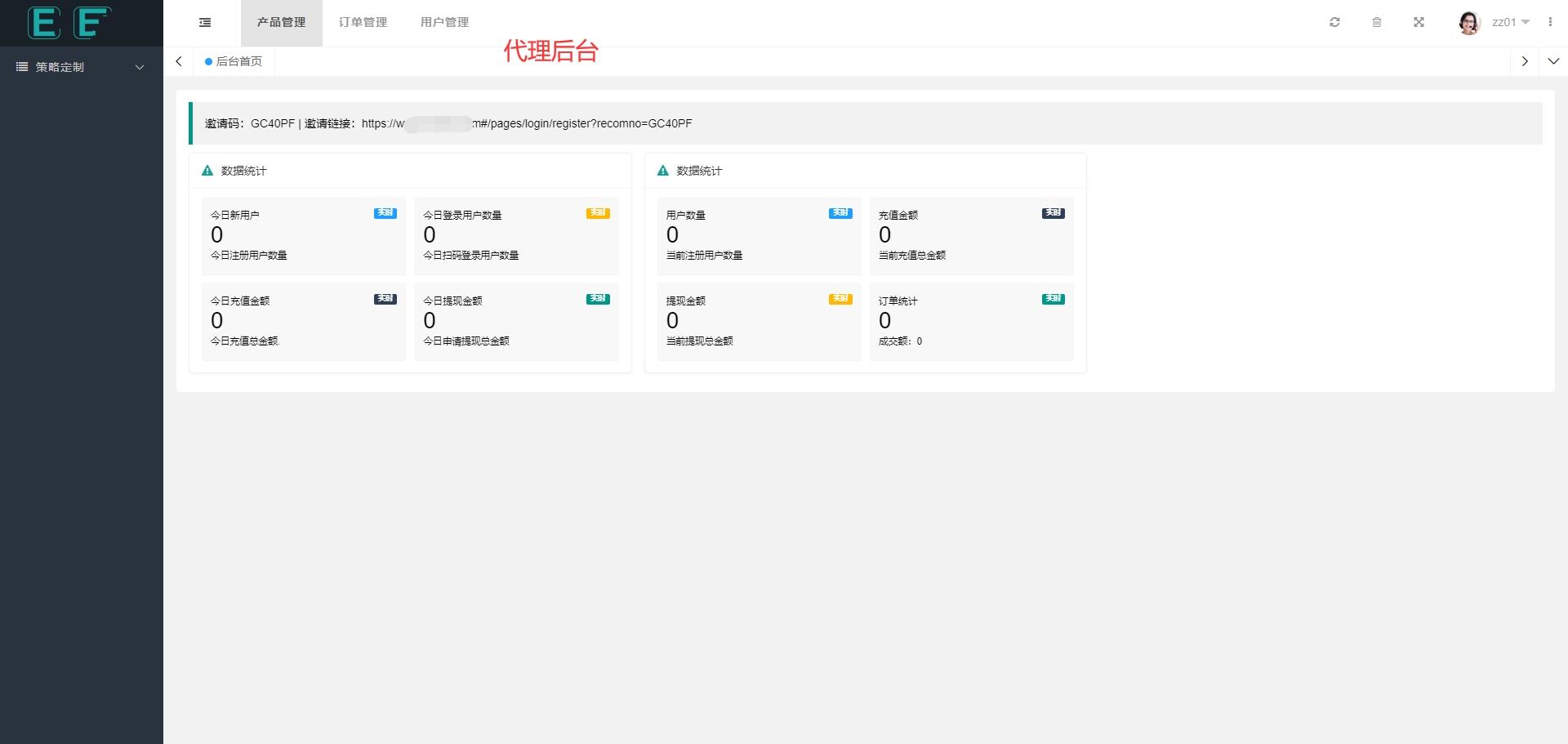Click 成交额: 0 text
Image resolution: width=1568 pixels, height=744 pixels.
tap(901, 341)
